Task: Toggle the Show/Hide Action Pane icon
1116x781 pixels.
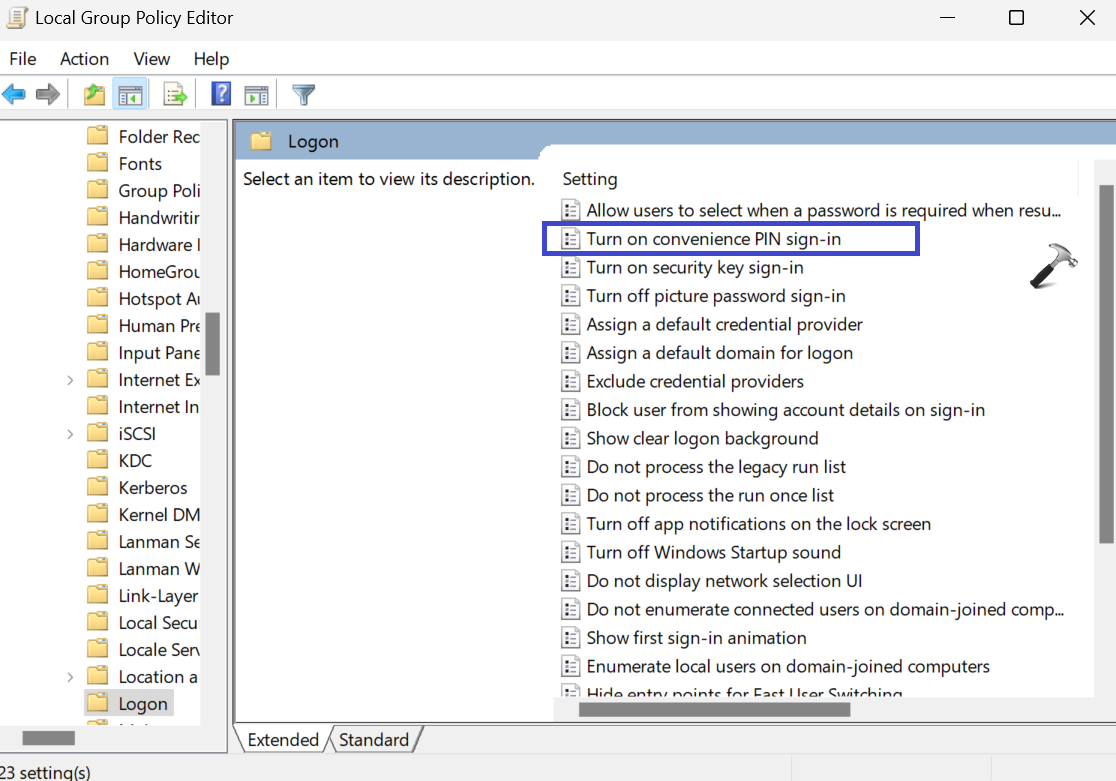Action: (x=257, y=95)
